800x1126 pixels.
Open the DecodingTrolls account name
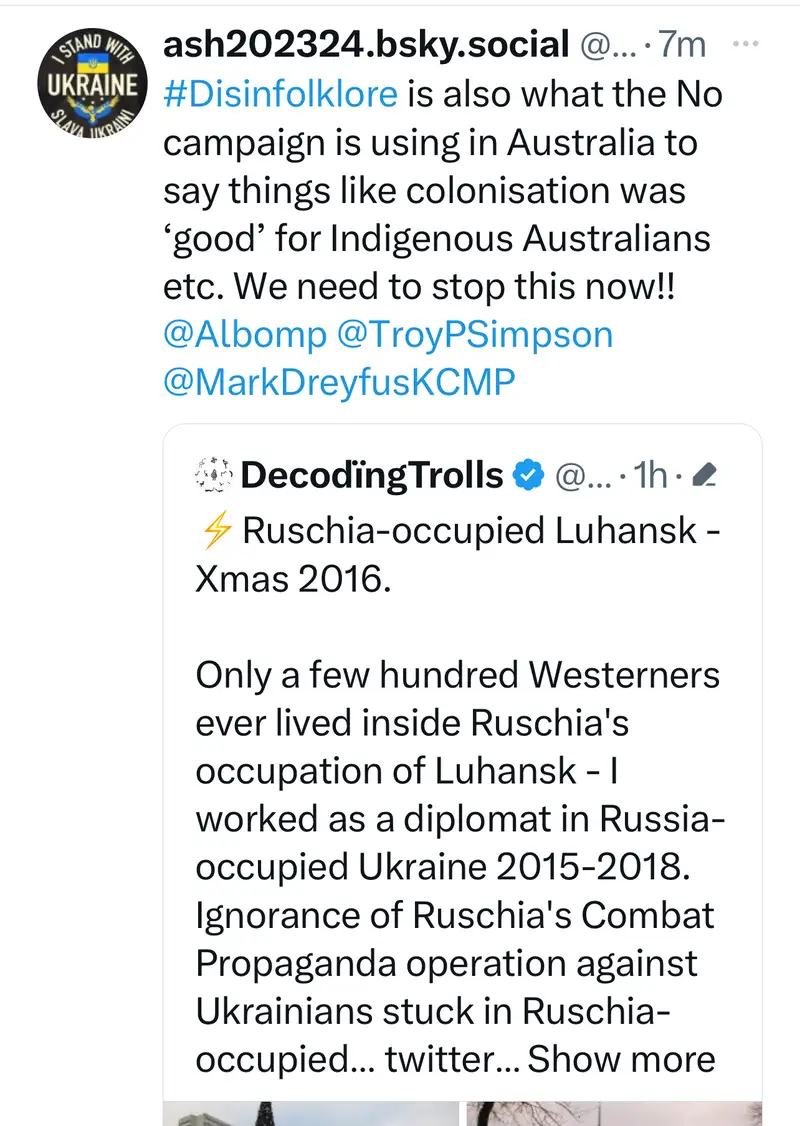coord(372,476)
